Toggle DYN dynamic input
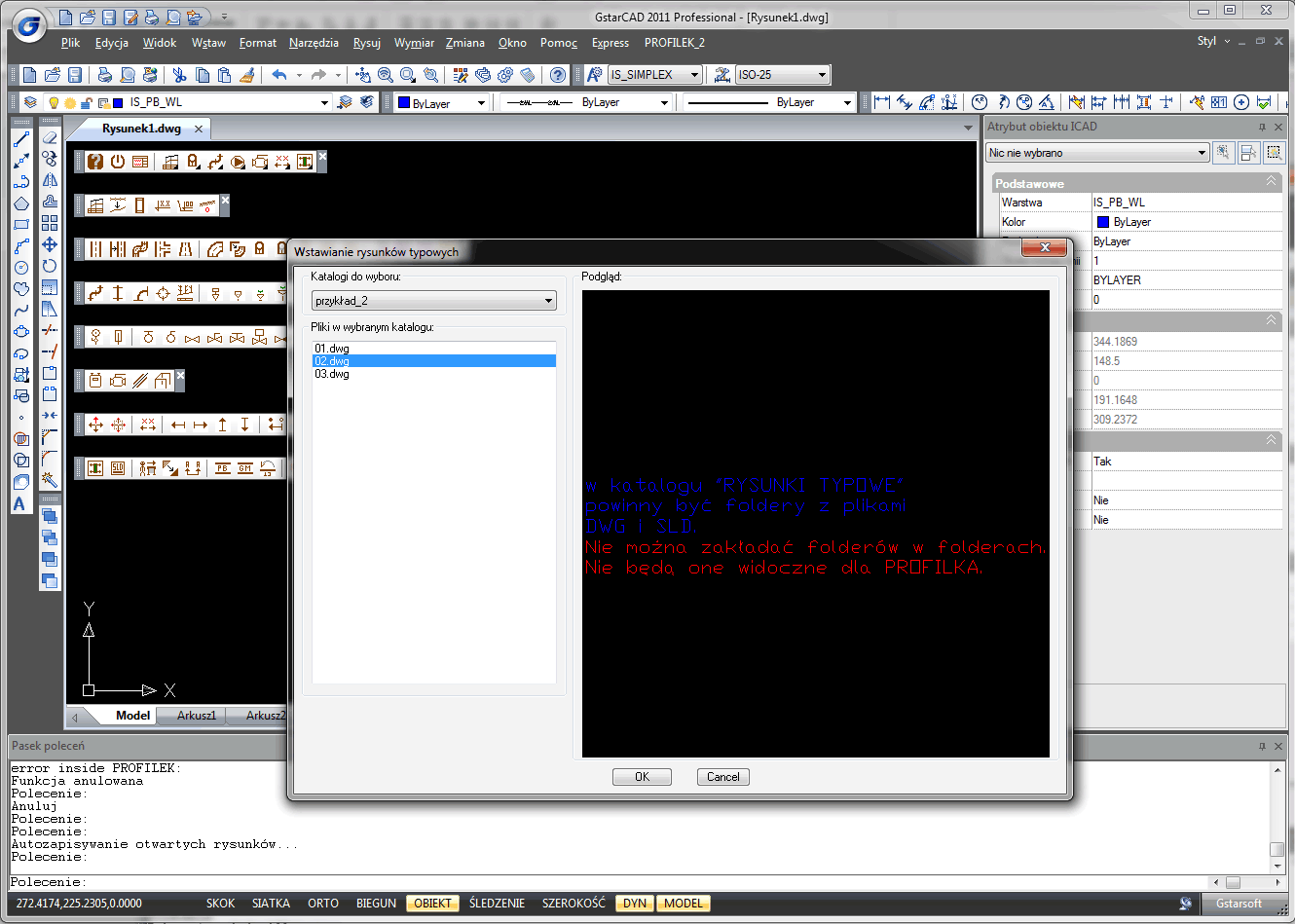 (x=635, y=904)
